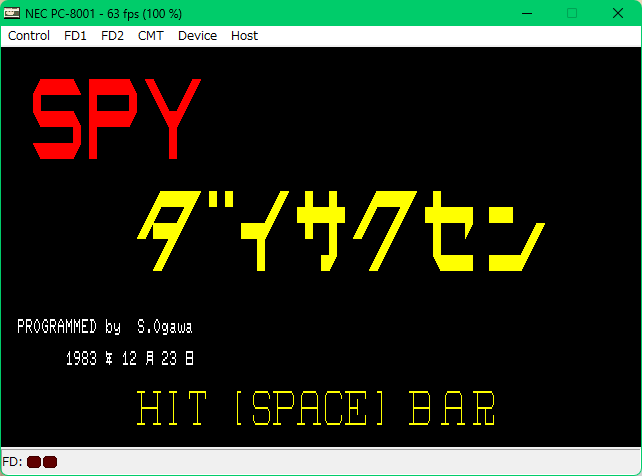Open the FD1 menu

75,36
